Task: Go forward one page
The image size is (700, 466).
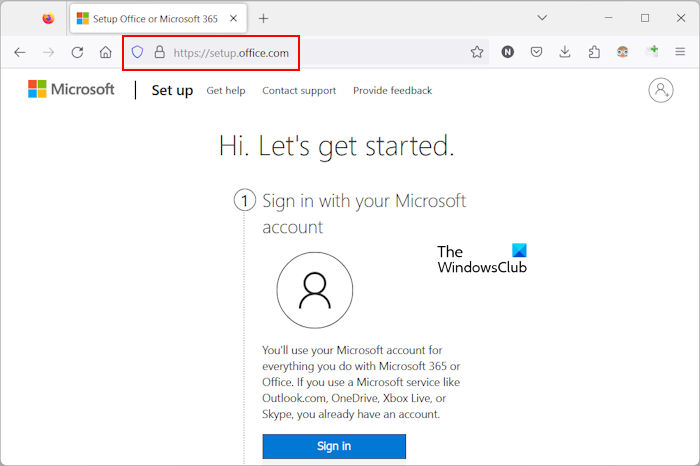Action: [48, 53]
